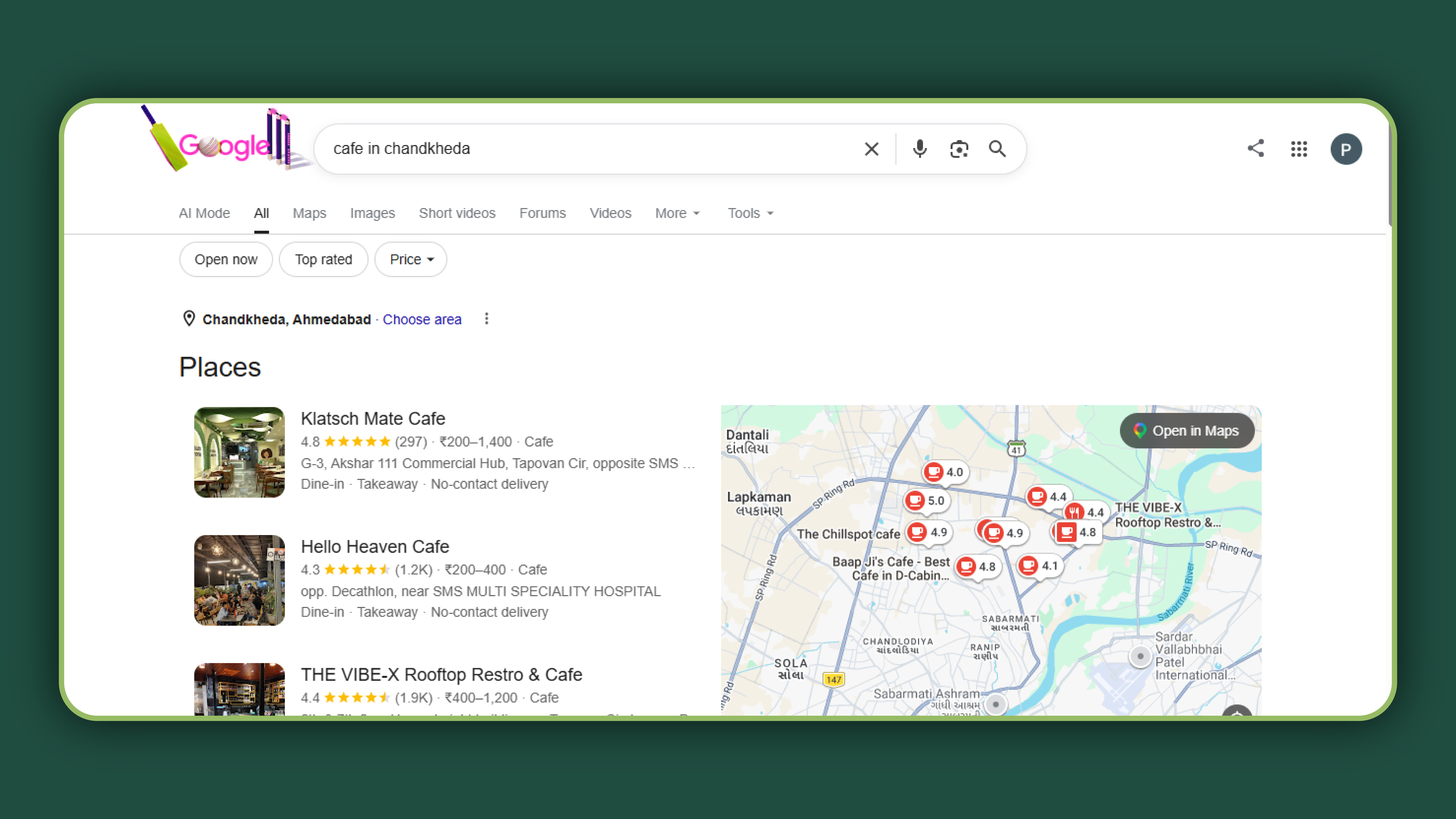Click the Places heading
This screenshot has height=819, width=1456.
(220, 367)
